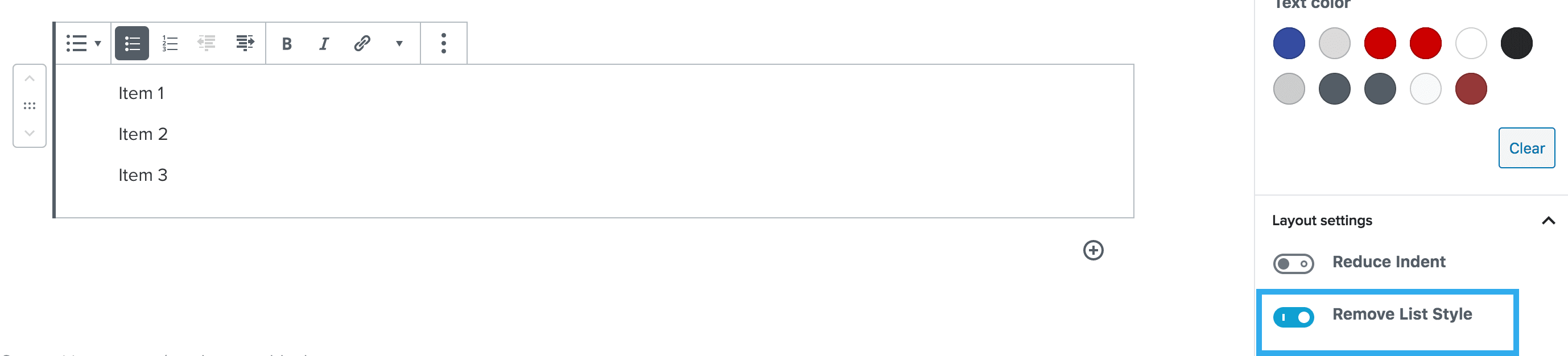Convert list to ordered numbered list
Viewport: 1568px width, 356px height.
coord(170,43)
